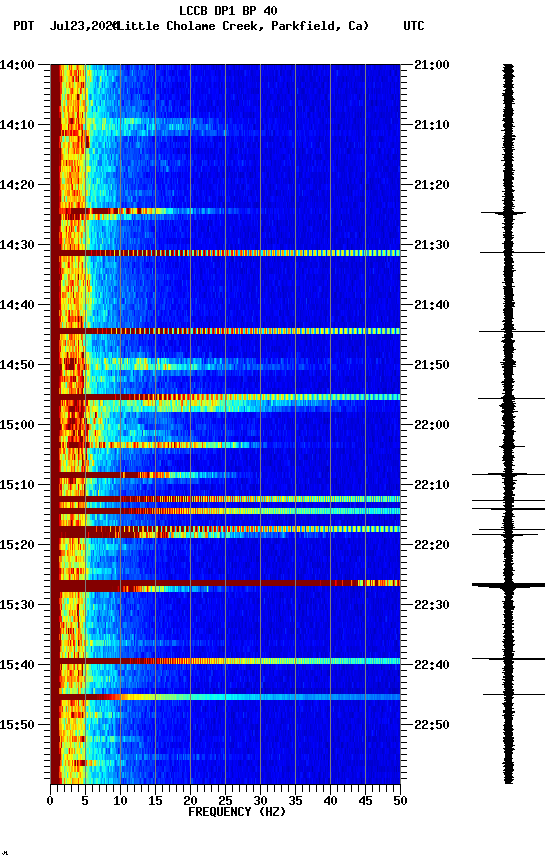Viewport: 552px width, 864px height.
Task: Select the 'UTC' timezone label
Action: [414, 26]
